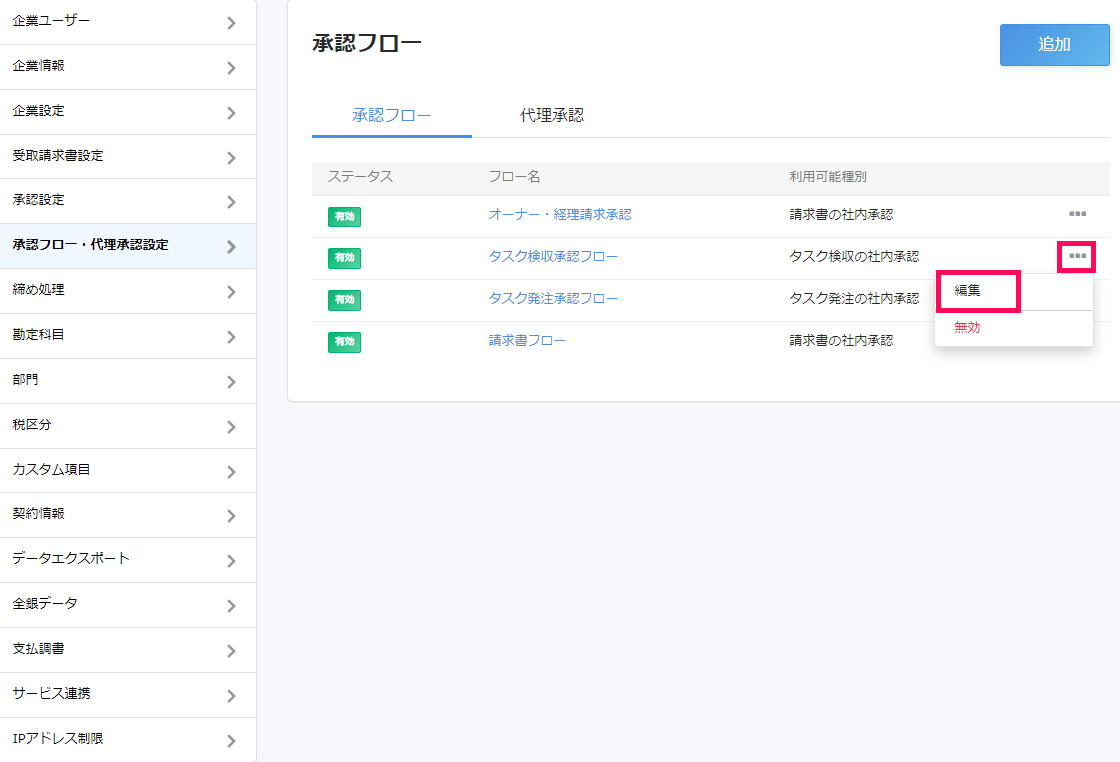
Task: Click the フロー名 column header
Action: pyautogui.click(x=514, y=176)
